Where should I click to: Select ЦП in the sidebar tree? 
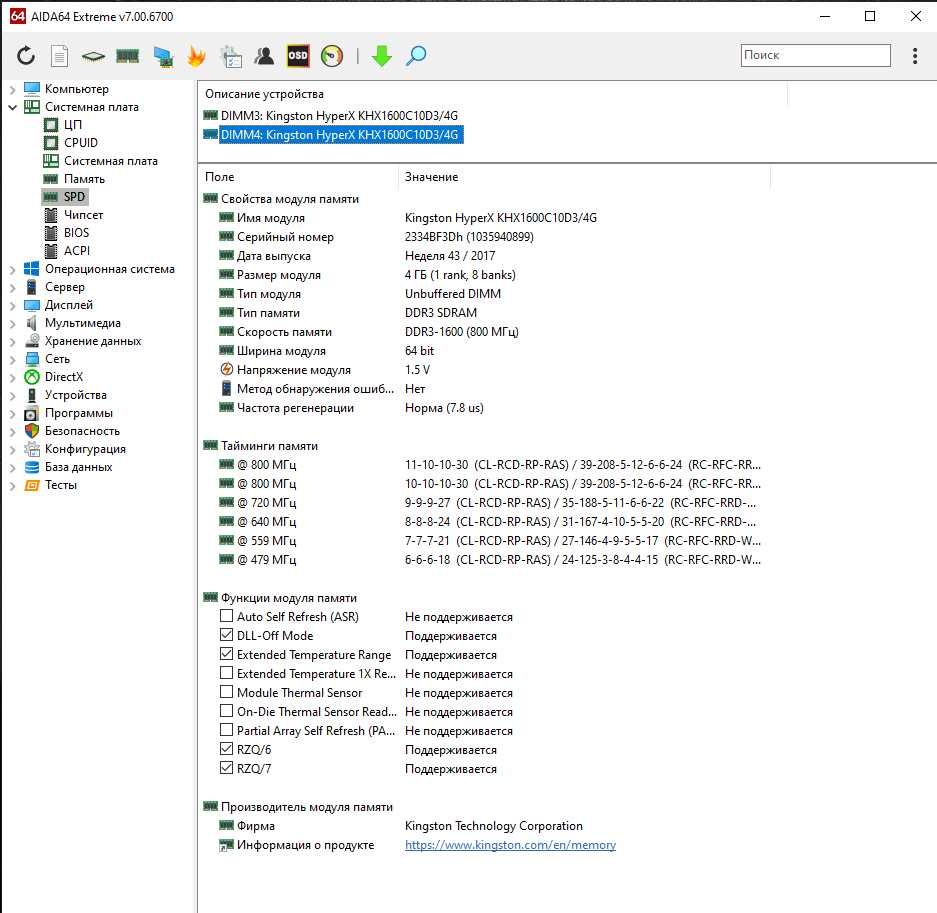point(73,125)
